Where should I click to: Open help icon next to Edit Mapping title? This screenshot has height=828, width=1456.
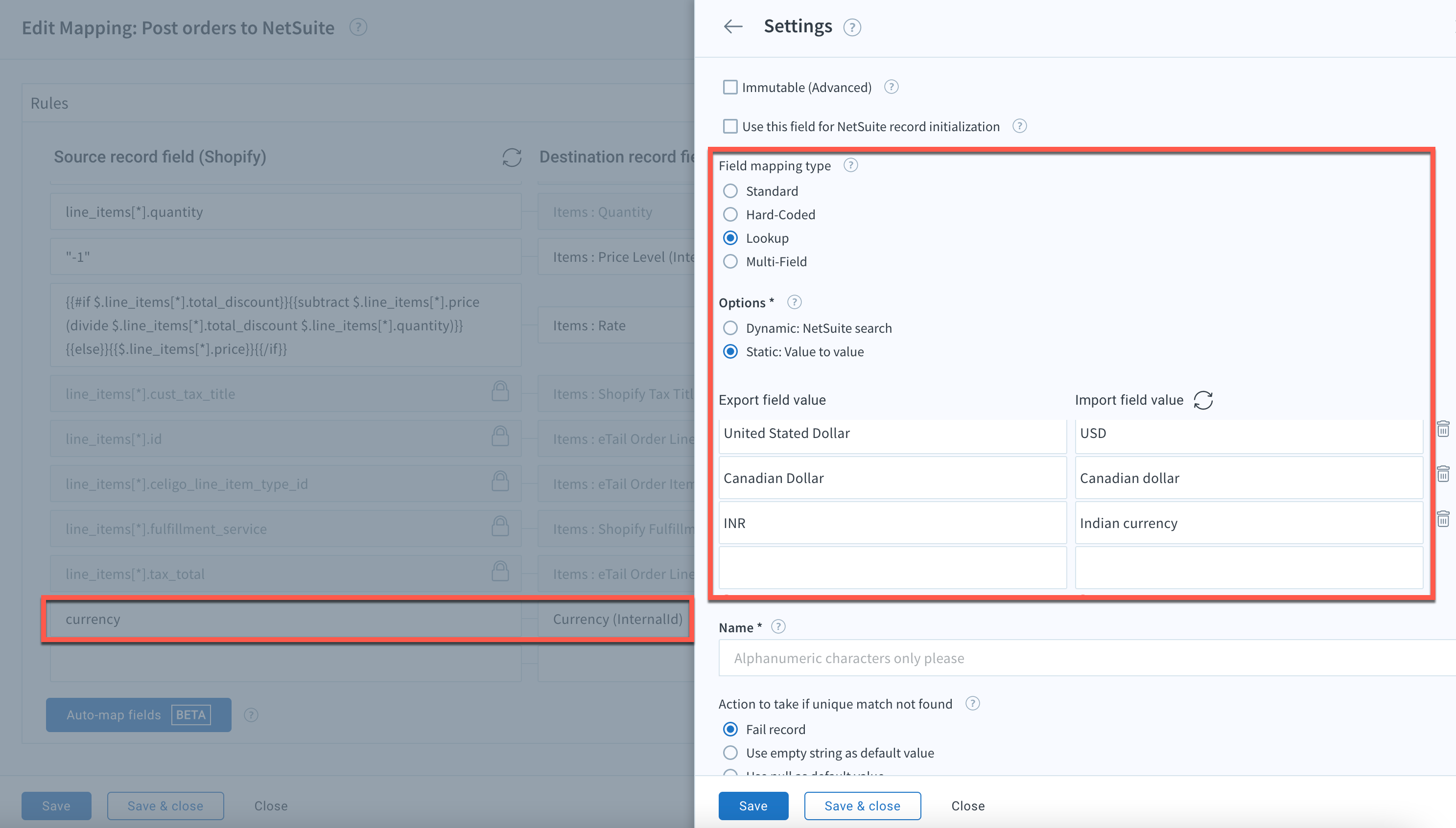(358, 27)
